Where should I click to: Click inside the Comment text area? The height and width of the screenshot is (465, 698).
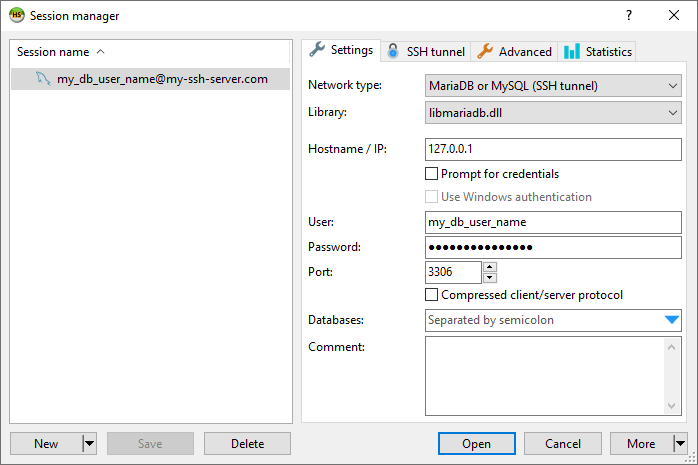pyautogui.click(x=544, y=376)
